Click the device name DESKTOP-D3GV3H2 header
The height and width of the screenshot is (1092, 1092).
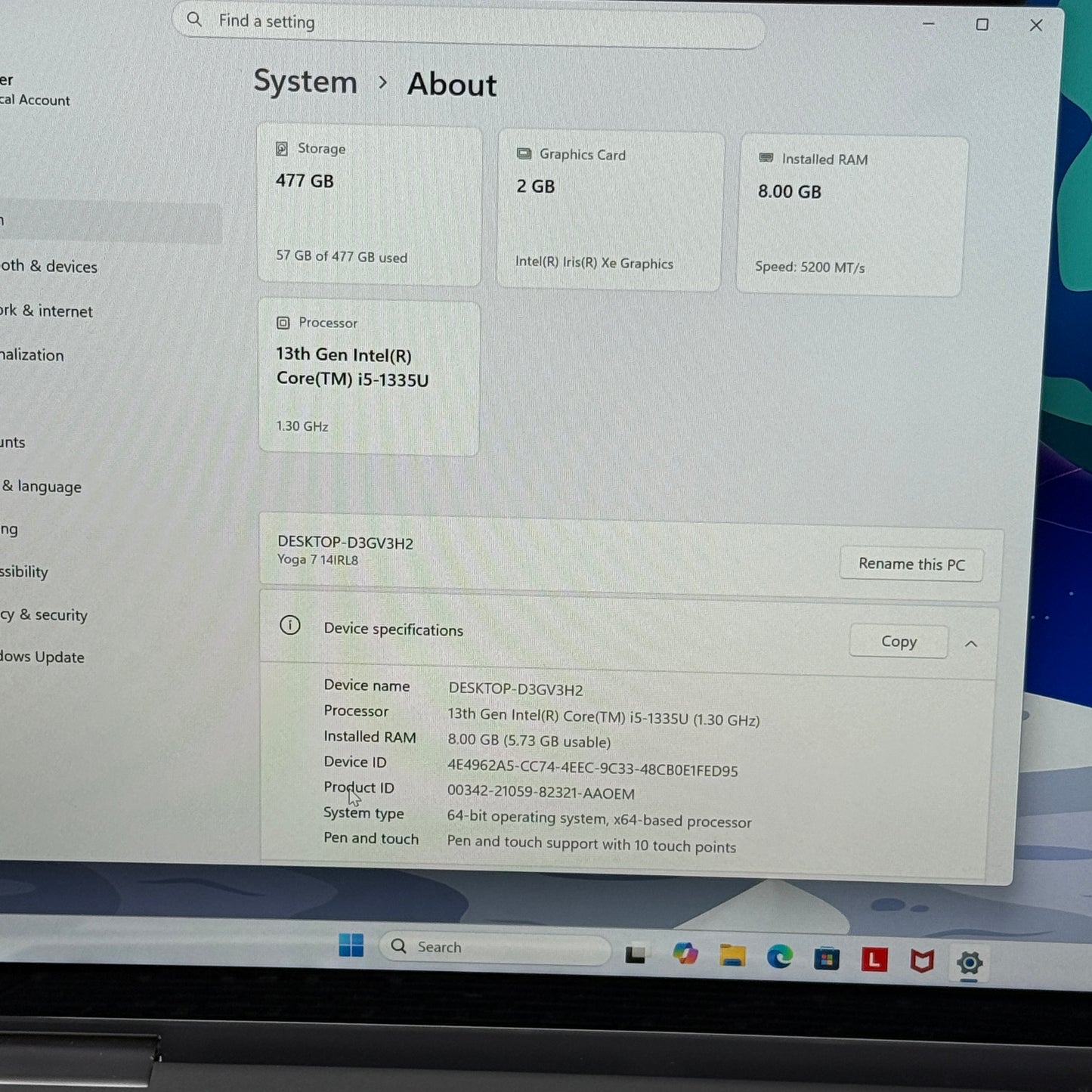[x=345, y=543]
